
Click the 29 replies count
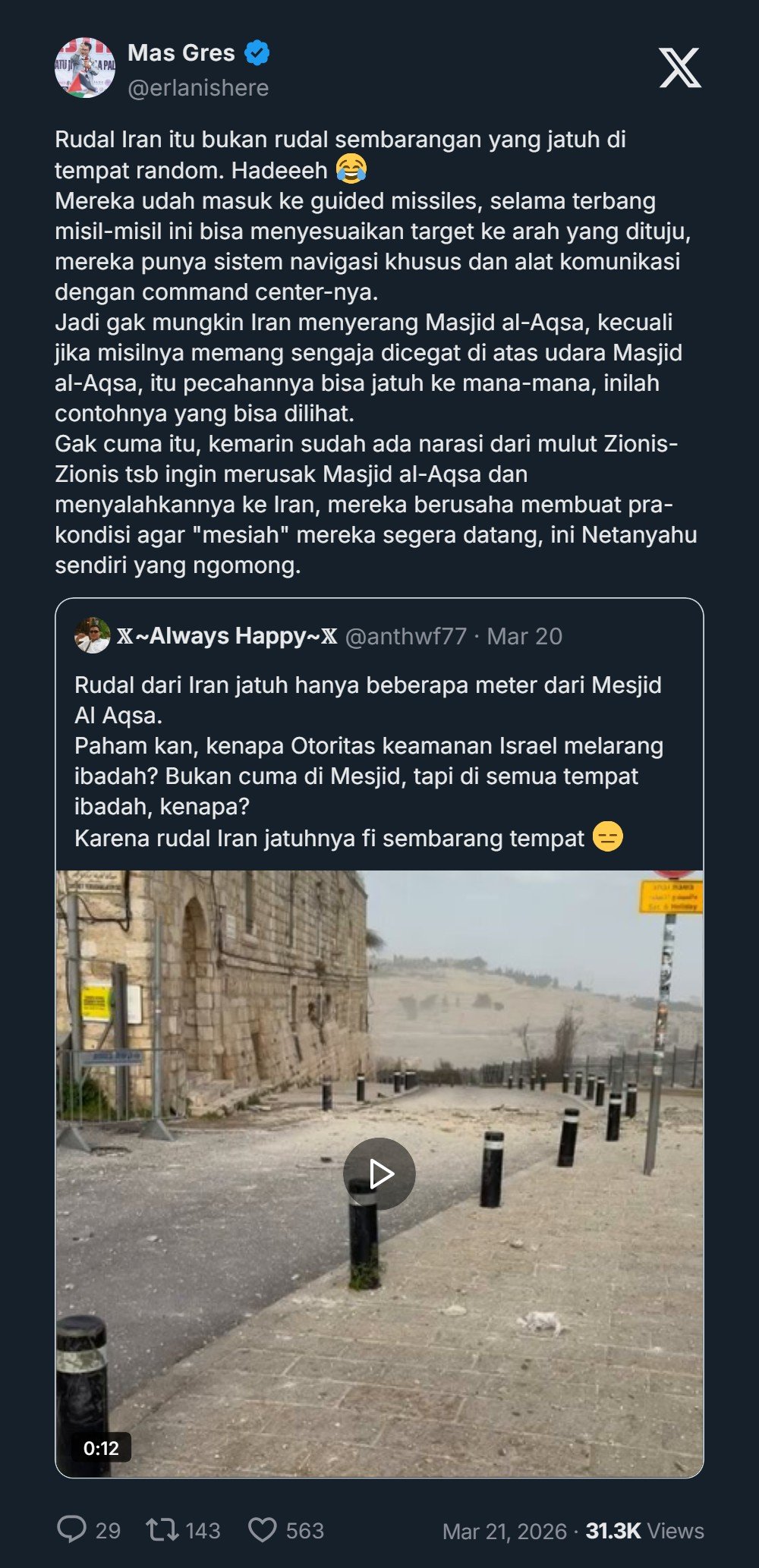(x=108, y=1531)
